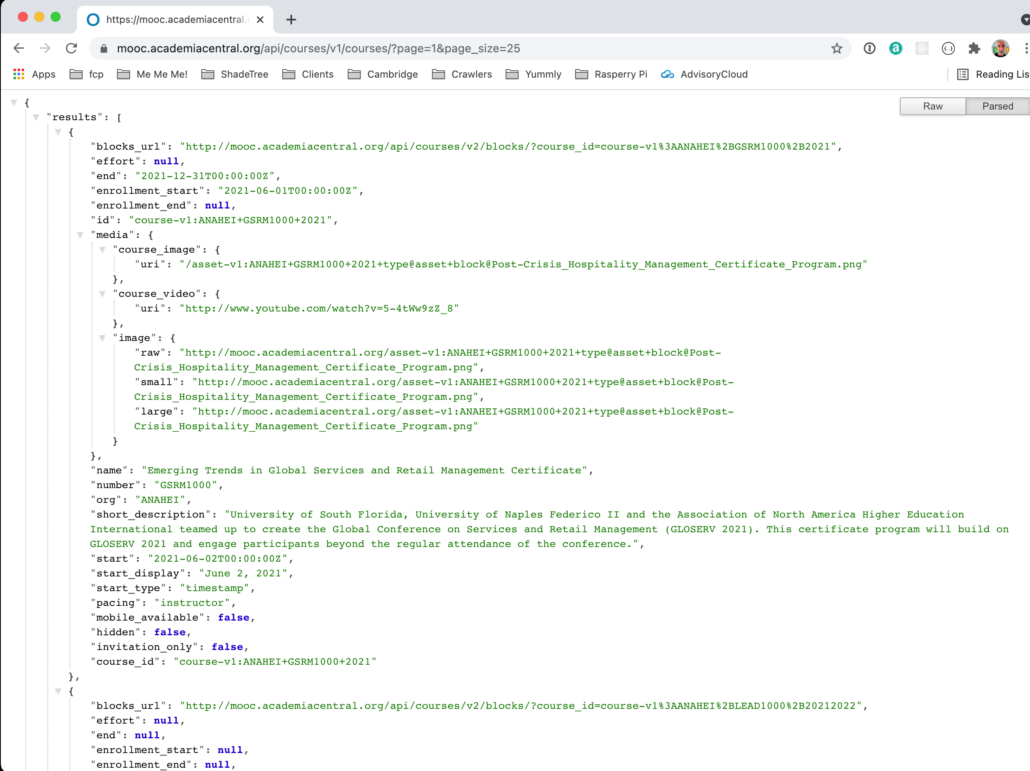Click the "course_id" value near the bottom

275,661
